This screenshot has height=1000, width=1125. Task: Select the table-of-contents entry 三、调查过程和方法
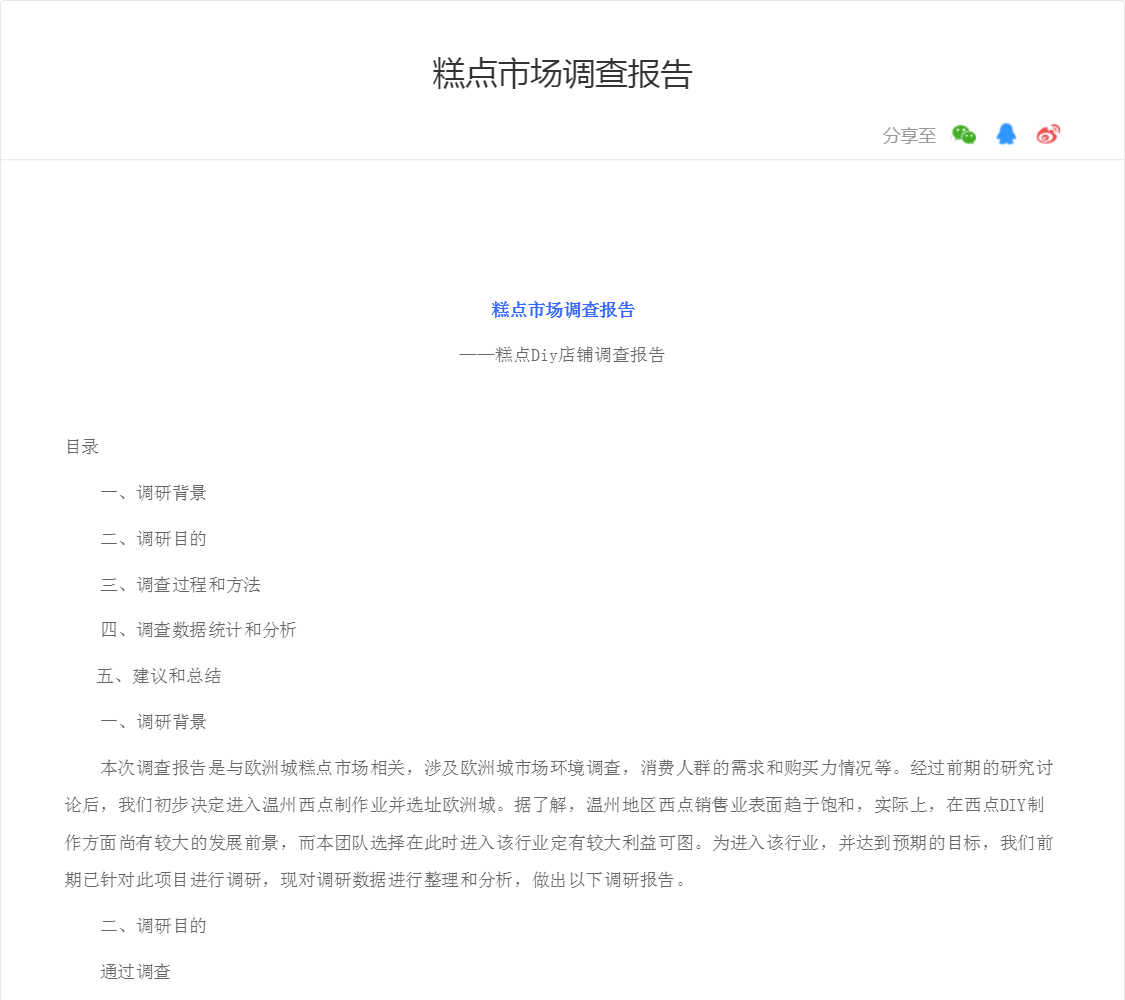180,585
